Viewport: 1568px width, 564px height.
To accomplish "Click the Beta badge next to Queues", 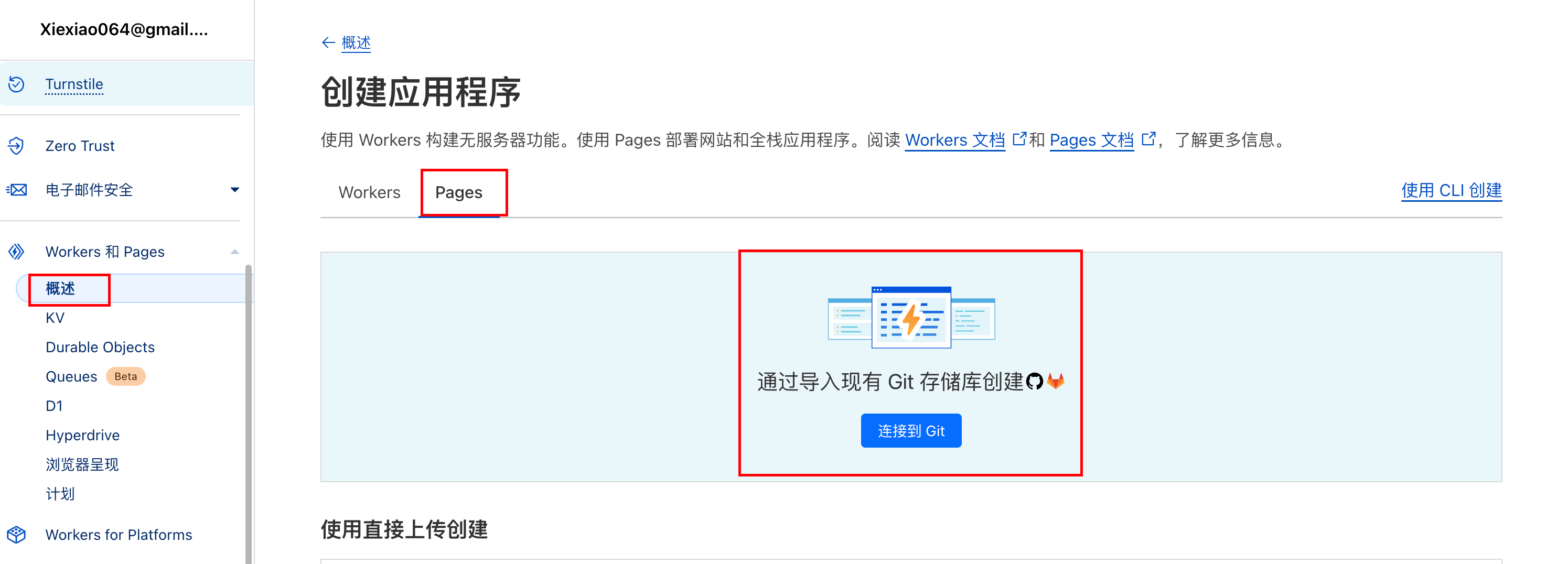I will pos(125,376).
